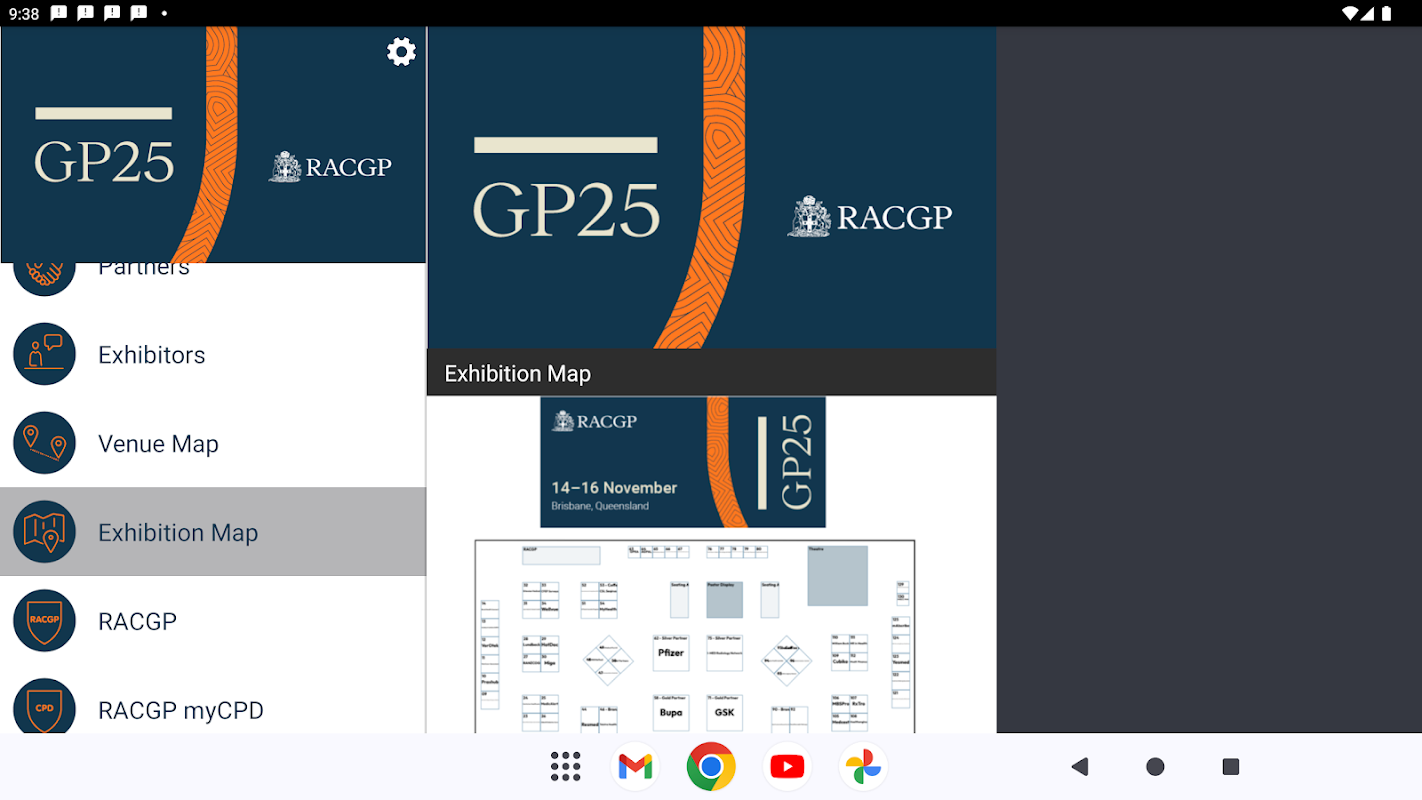Tap the Exhibitors speech-bubble icon
The height and width of the screenshot is (800, 1422).
[x=45, y=354]
